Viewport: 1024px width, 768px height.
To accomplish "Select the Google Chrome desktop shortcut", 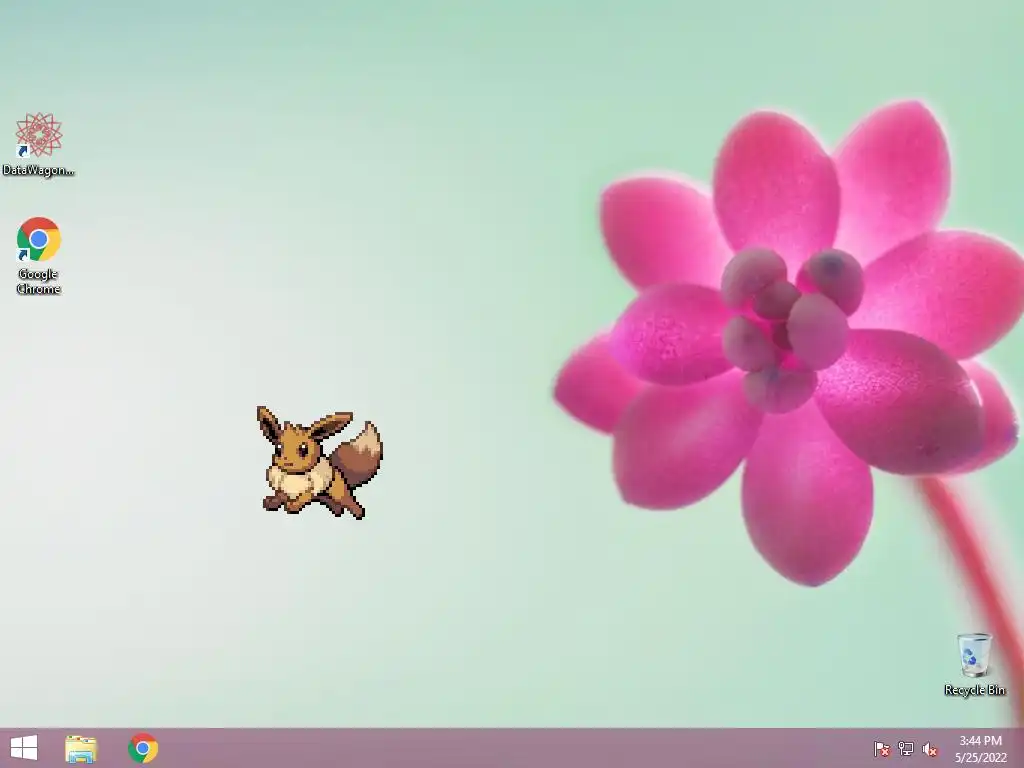I will 39,255.
